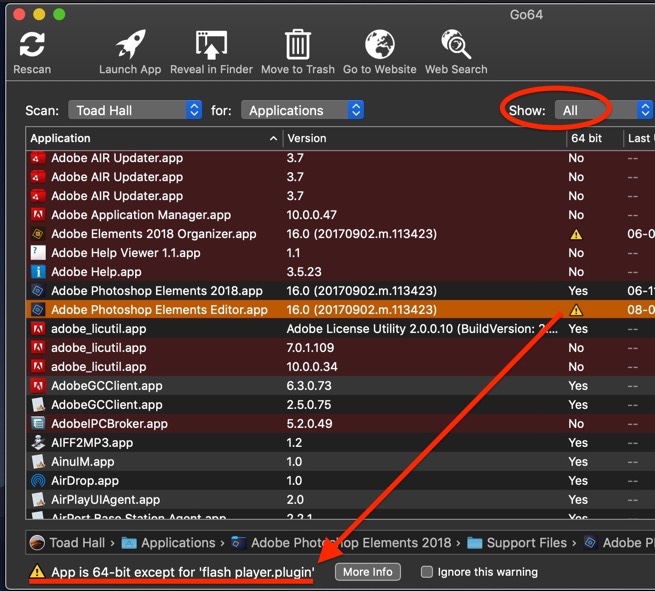Click the Adobe Help.app info icon
This screenshot has width=655, height=591.
tap(38, 272)
